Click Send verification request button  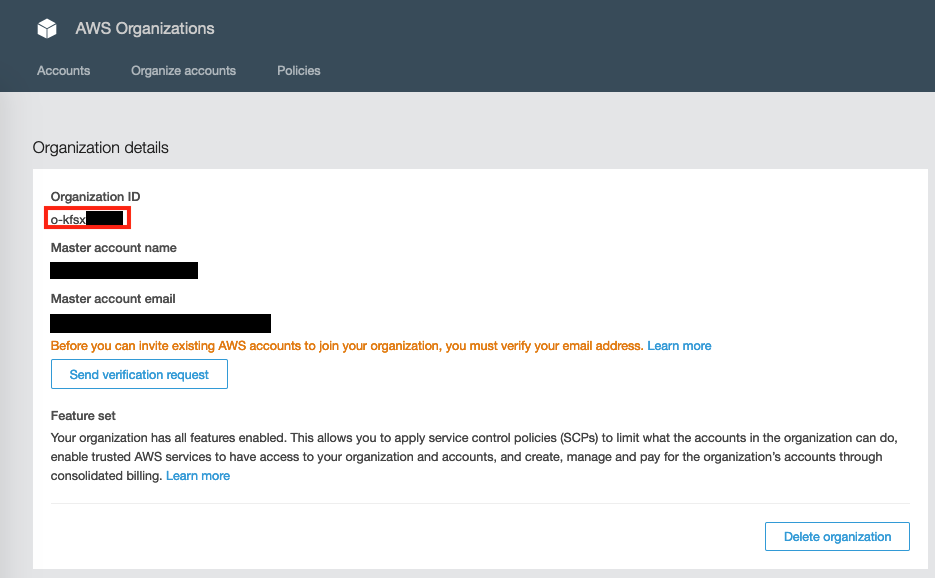tap(140, 374)
